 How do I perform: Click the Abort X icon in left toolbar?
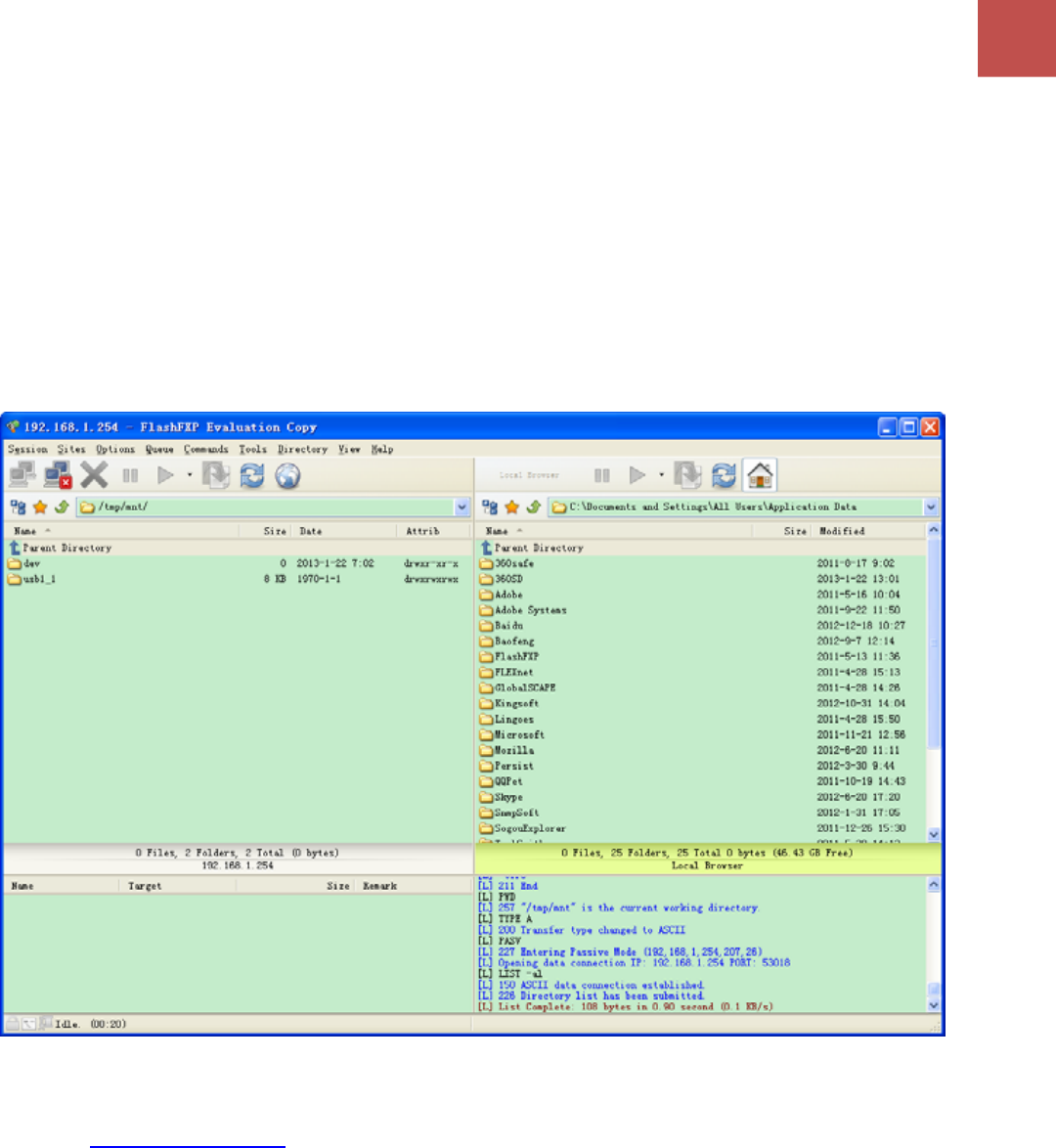pos(94,475)
